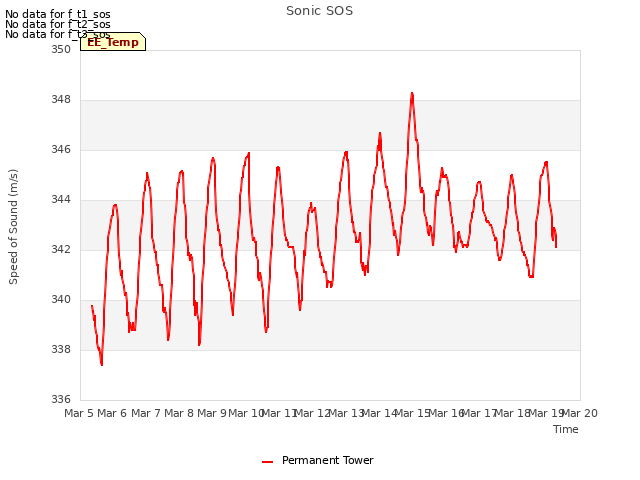Screen dimensions: 640x480
Task: Click the 346 y-axis tick label
Action: click(x=61, y=149)
